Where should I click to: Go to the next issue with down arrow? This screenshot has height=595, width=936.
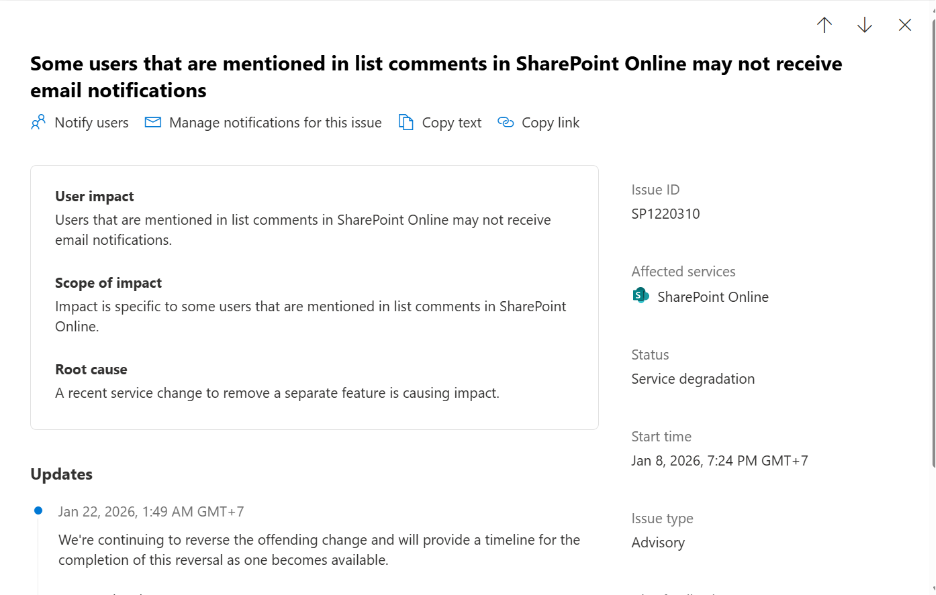tap(864, 25)
